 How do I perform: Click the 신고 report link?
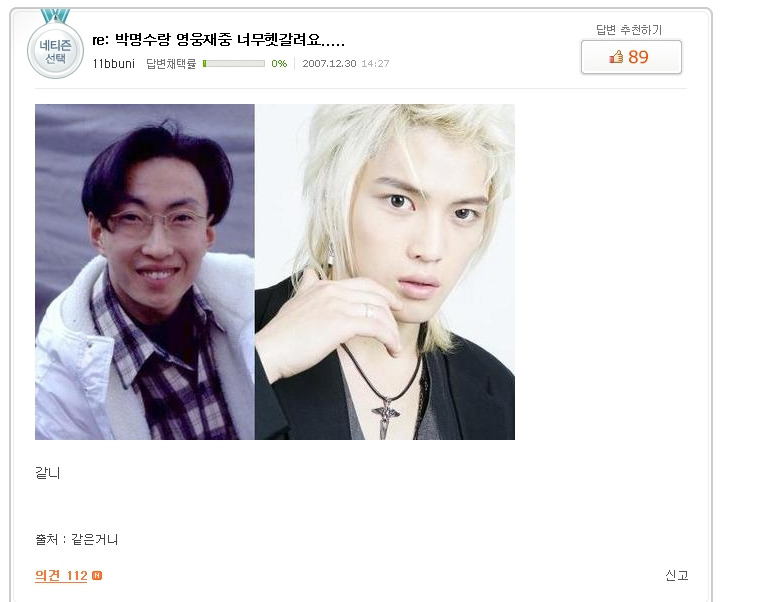(x=676, y=575)
